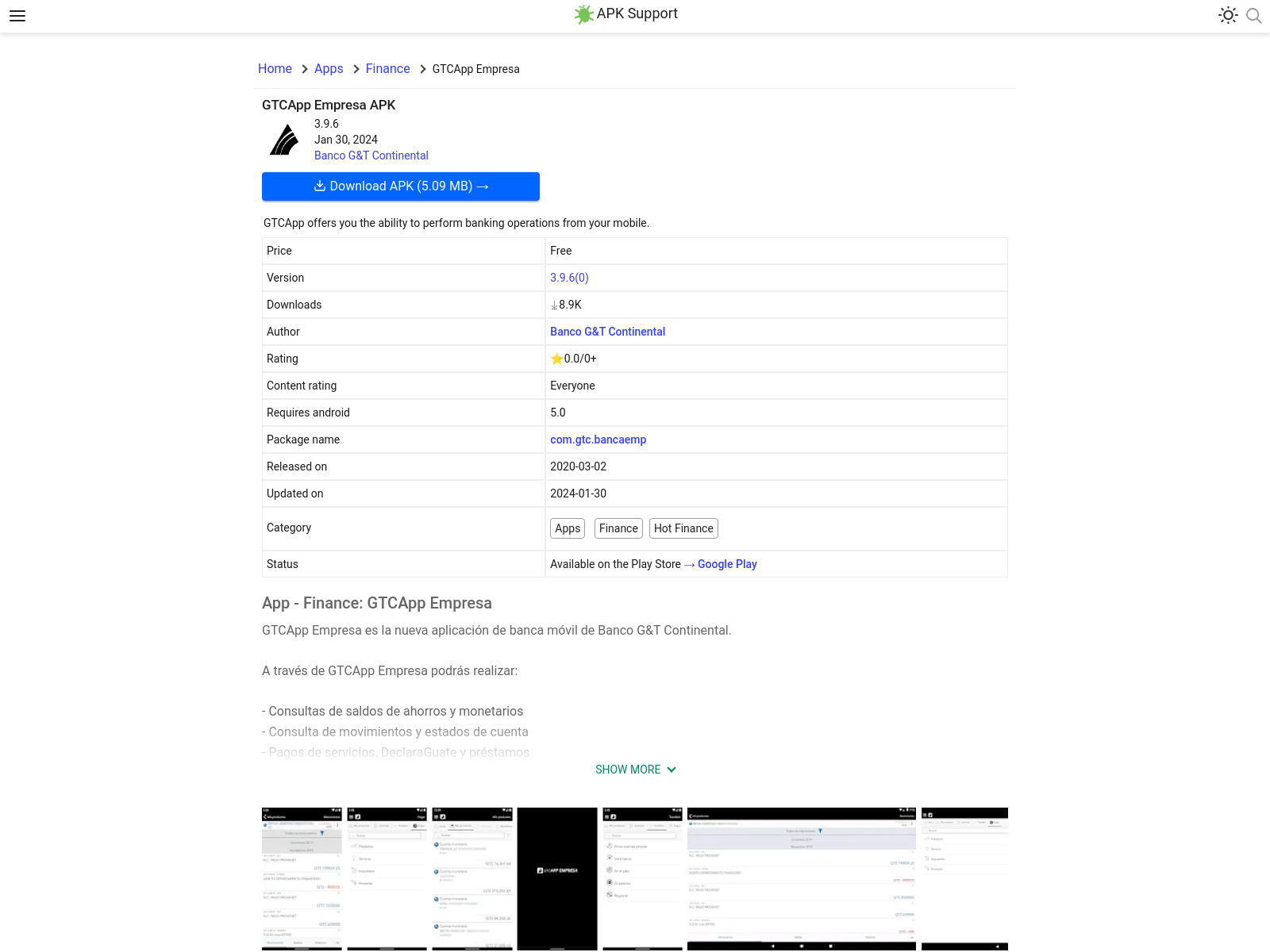This screenshot has height=952, width=1270.
Task: Click the APK Support logo
Action: pos(626,14)
